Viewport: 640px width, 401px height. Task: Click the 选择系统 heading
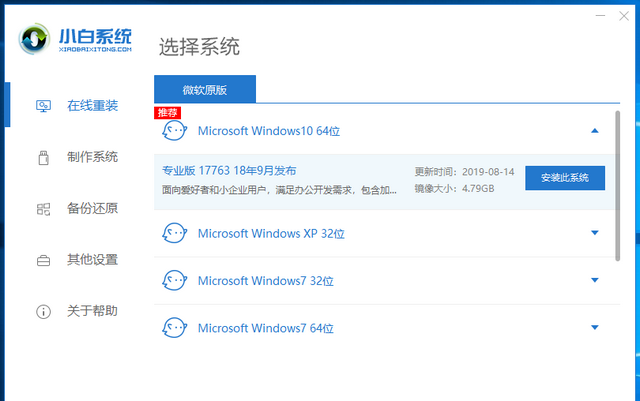199,47
